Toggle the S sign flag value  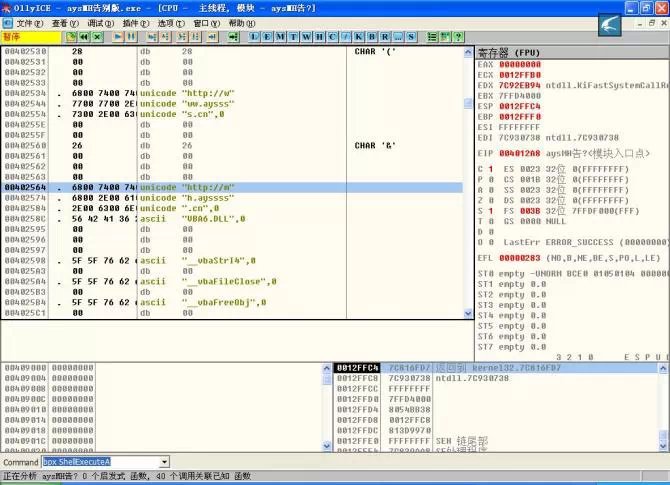click(x=491, y=211)
